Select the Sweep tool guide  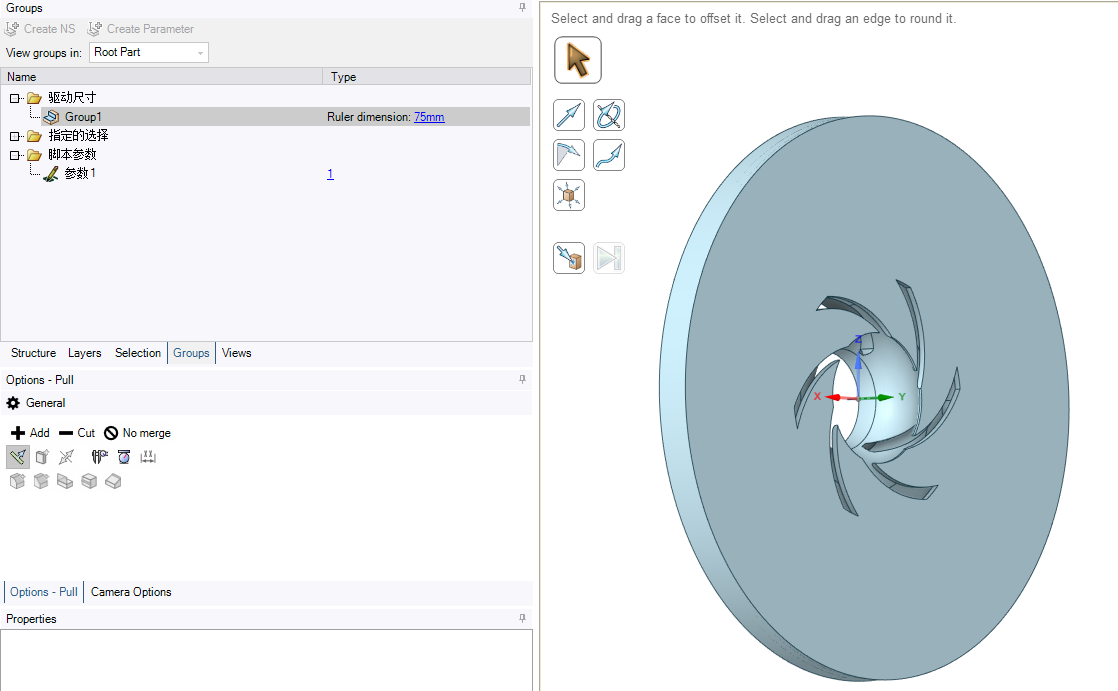pos(608,155)
